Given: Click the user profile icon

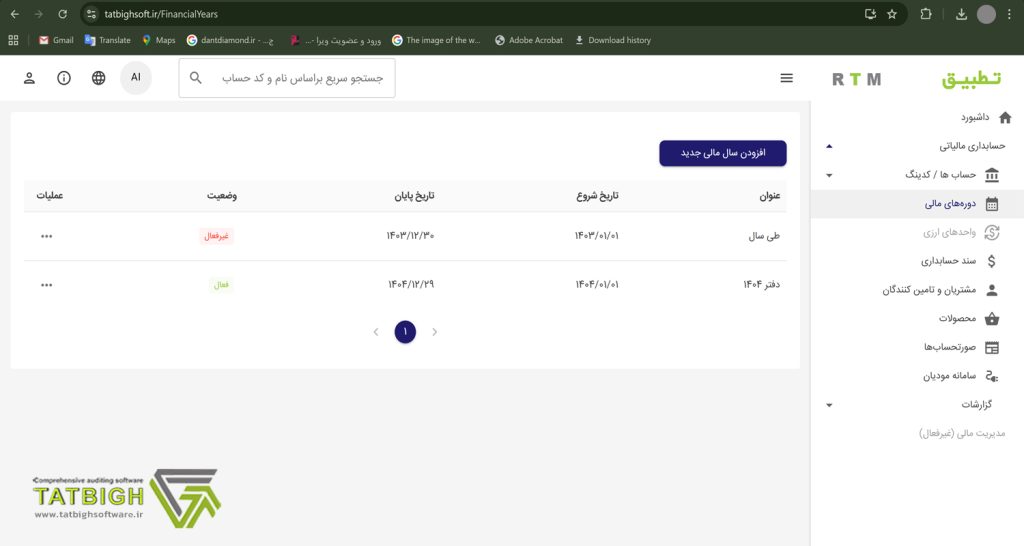Looking at the screenshot, I should pyautogui.click(x=29, y=78).
